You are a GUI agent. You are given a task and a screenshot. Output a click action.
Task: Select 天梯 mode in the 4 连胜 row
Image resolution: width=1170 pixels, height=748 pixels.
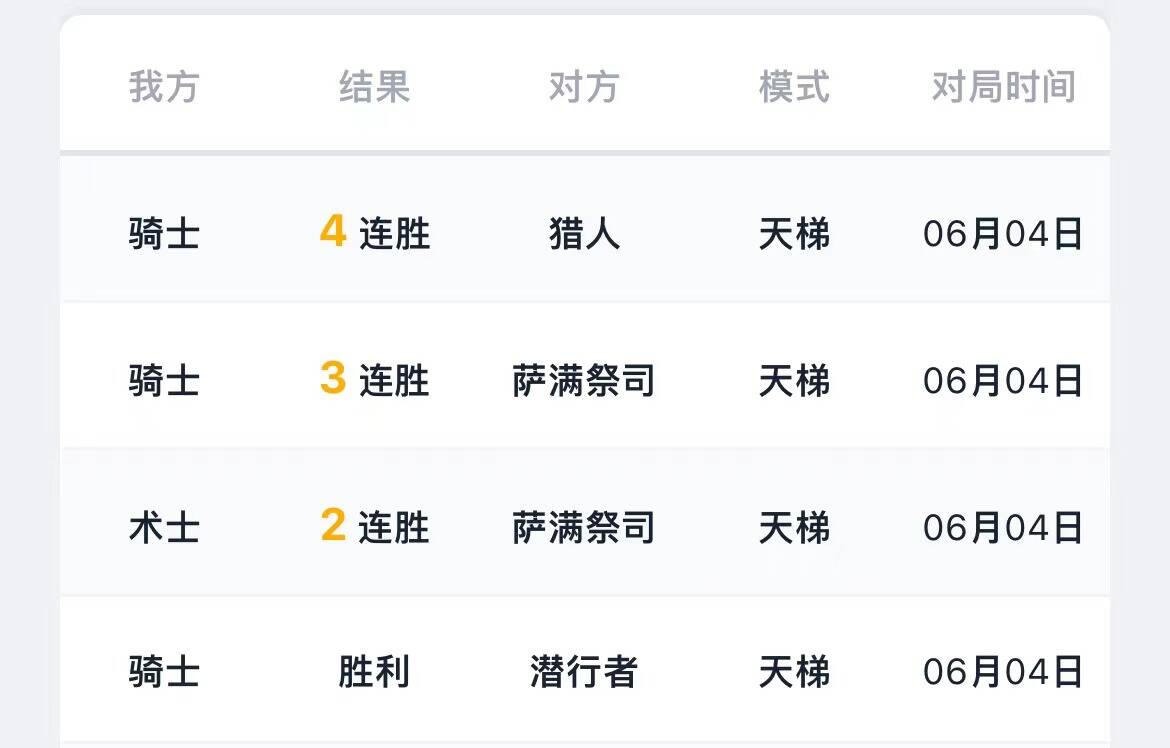click(x=794, y=234)
